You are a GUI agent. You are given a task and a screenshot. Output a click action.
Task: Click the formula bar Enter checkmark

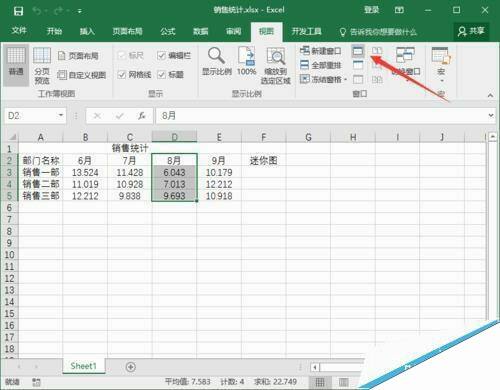(x=120, y=116)
